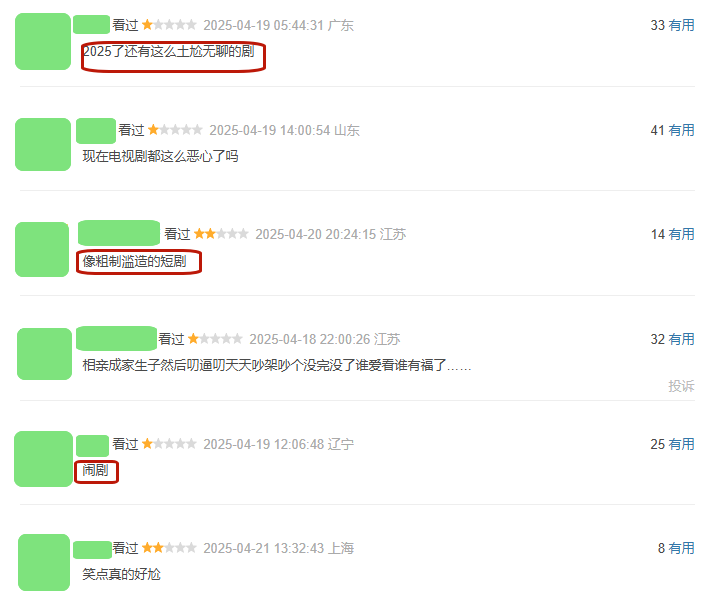This screenshot has width=722, height=606.
Task: Click 有用 on the 32-vote Jiangsu review
Action: [681, 339]
